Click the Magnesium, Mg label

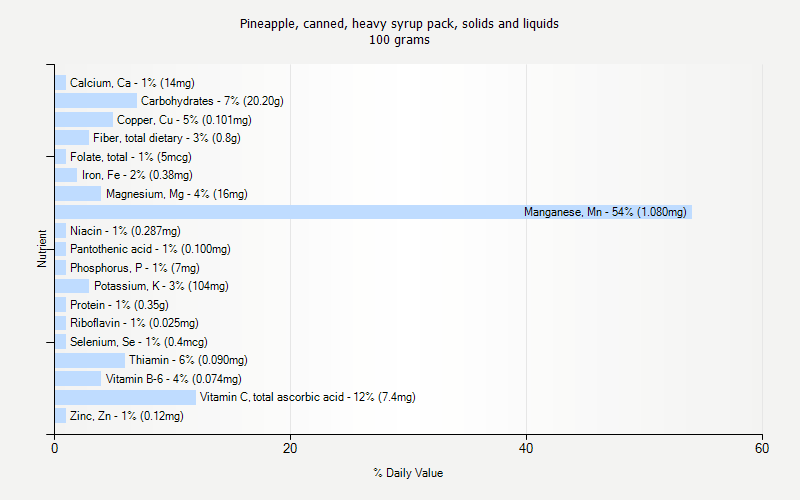(176, 194)
